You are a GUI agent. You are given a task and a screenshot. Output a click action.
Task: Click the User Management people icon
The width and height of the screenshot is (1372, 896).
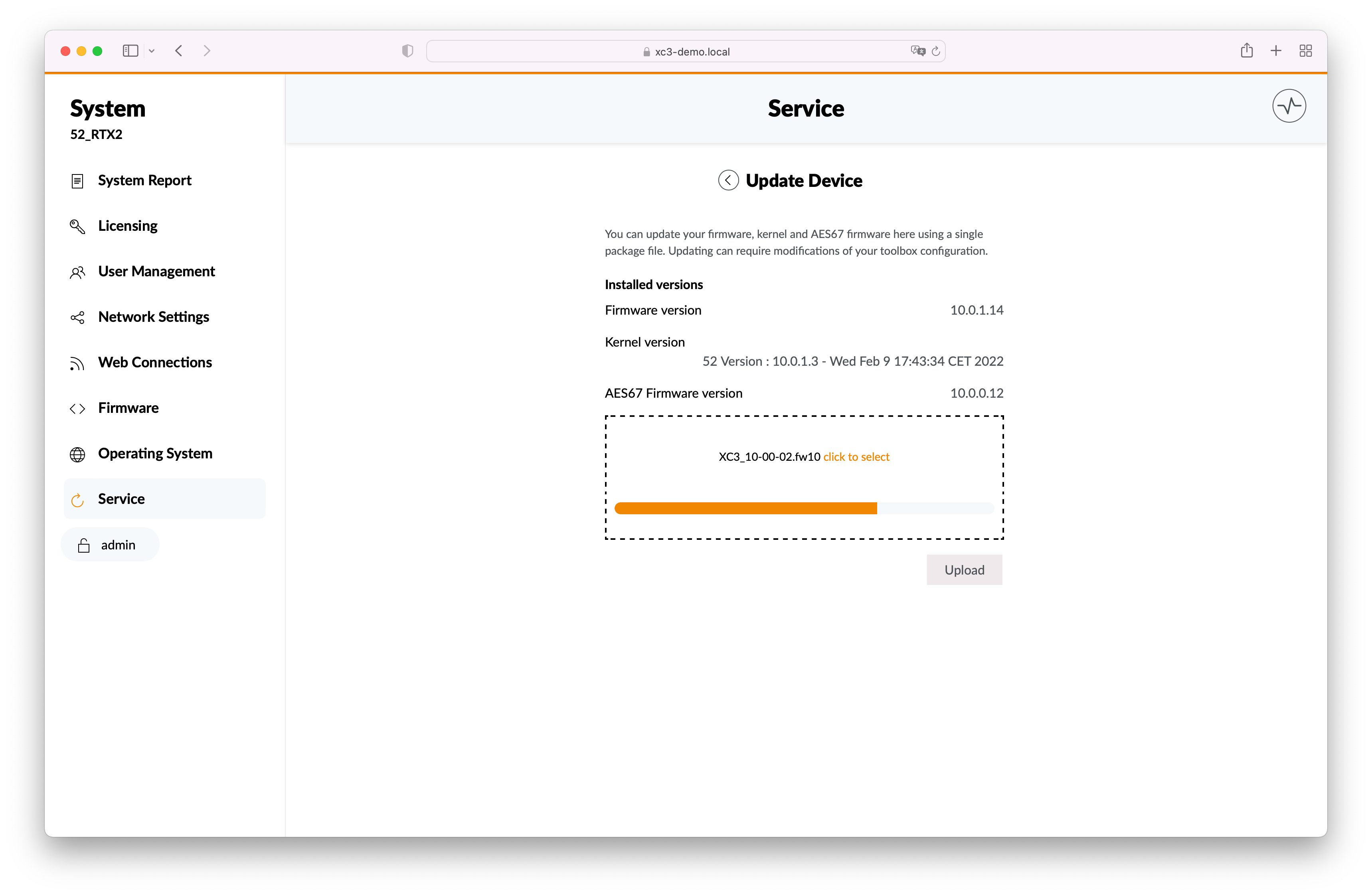point(77,272)
